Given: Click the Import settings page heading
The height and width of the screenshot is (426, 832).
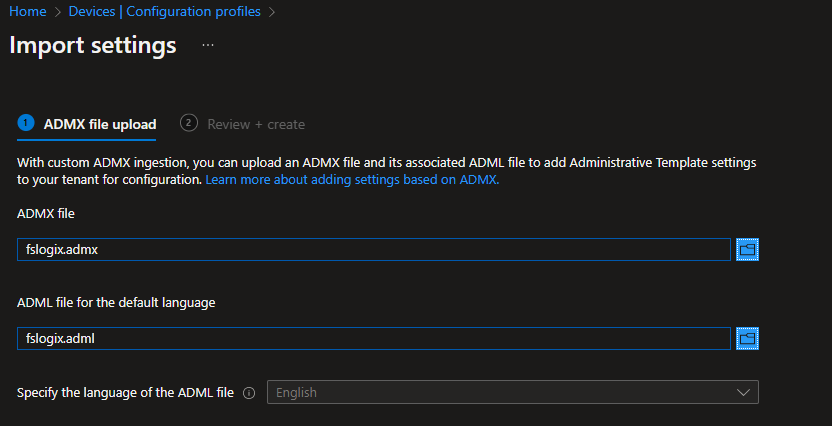Looking at the screenshot, I should click(93, 46).
